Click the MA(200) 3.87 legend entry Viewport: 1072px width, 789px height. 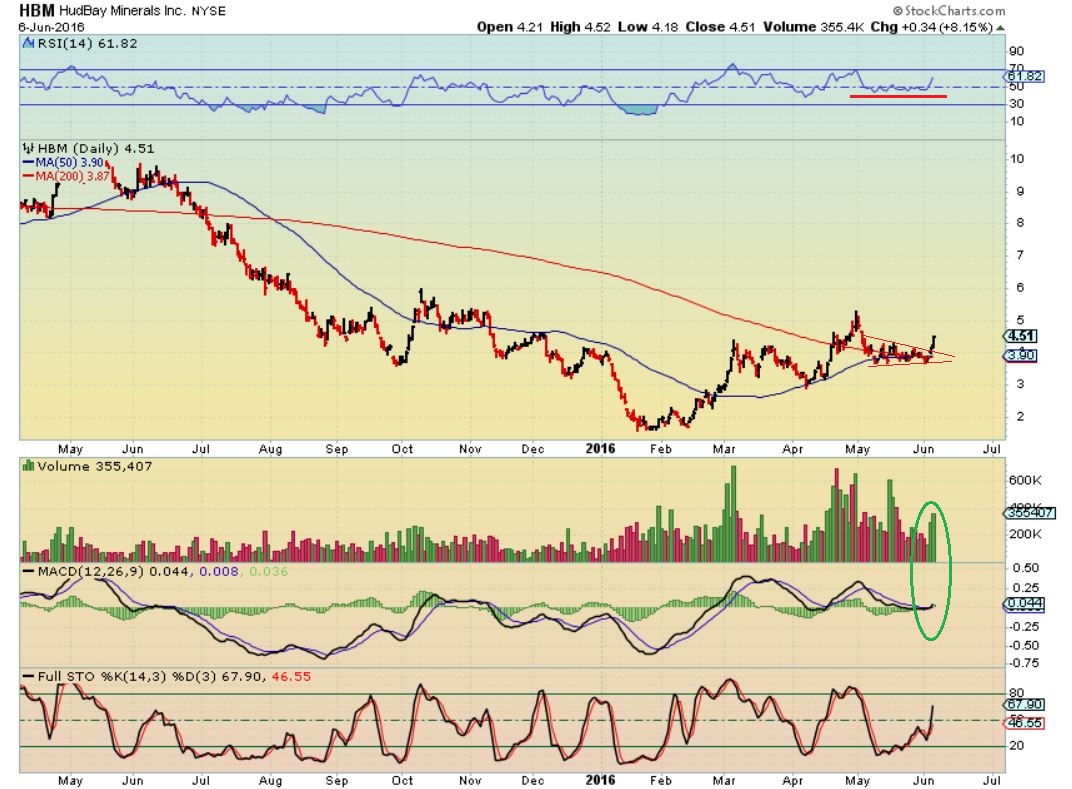coord(72,176)
